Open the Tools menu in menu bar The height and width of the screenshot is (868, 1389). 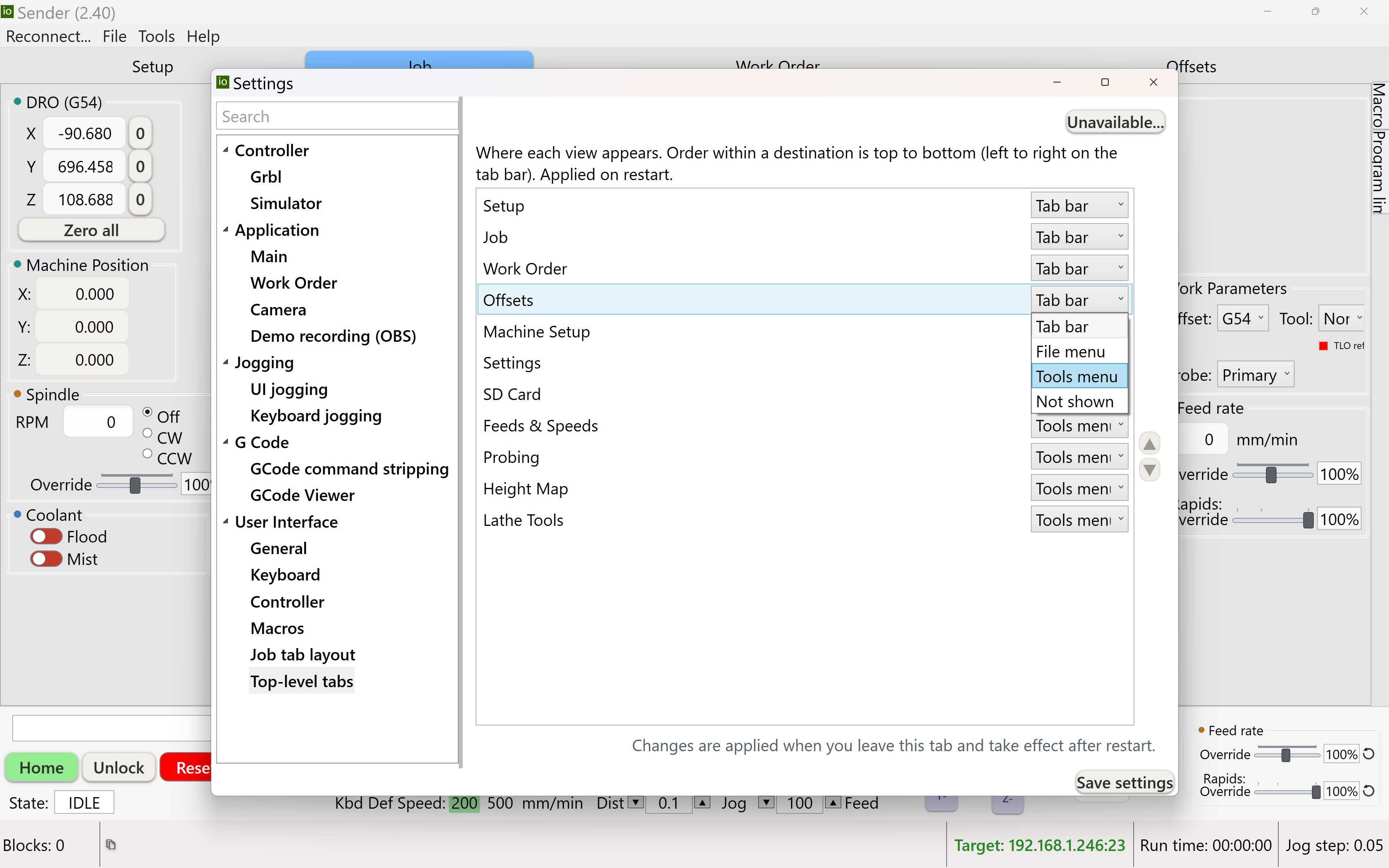point(156,36)
